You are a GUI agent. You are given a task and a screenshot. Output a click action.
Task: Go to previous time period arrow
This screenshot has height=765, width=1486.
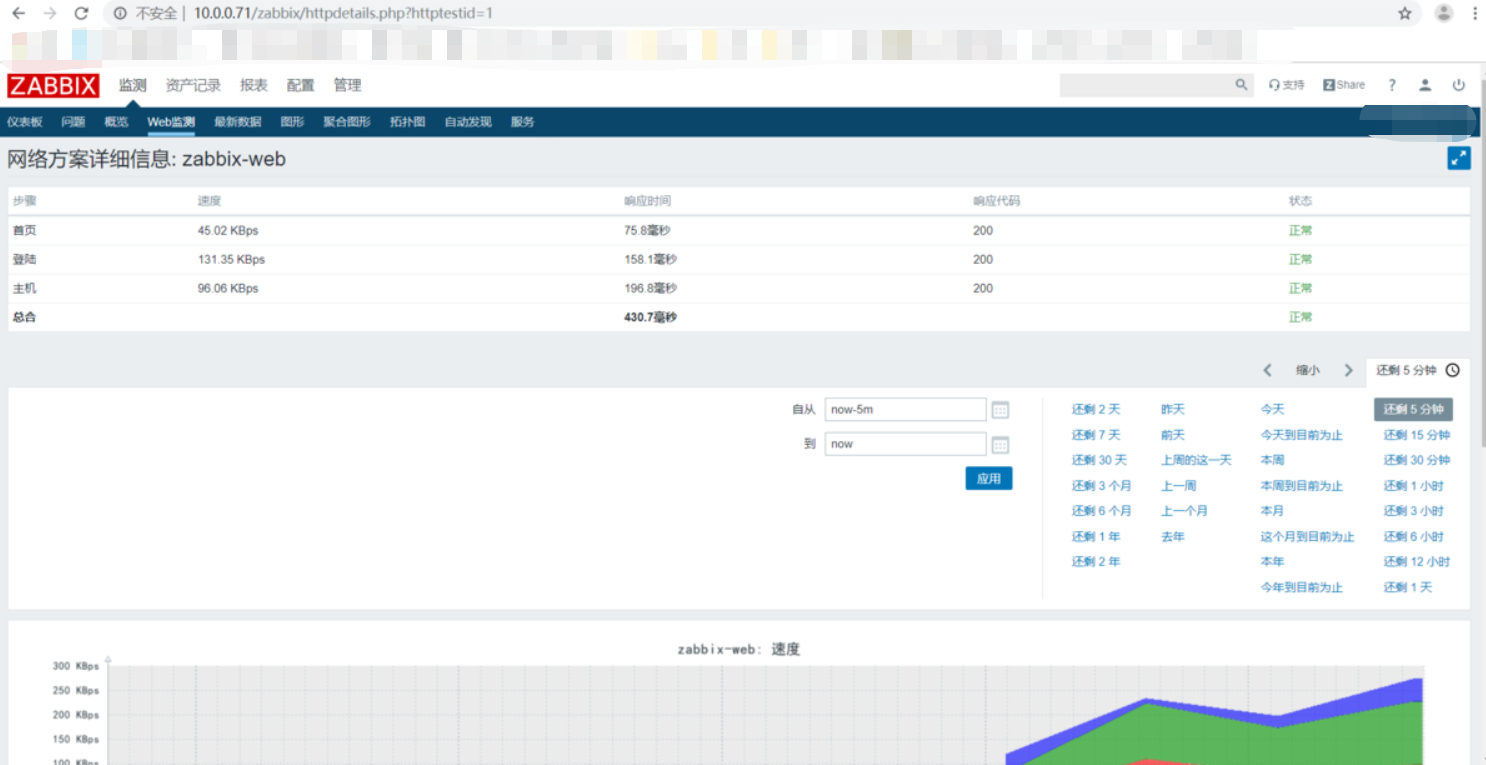(1267, 370)
